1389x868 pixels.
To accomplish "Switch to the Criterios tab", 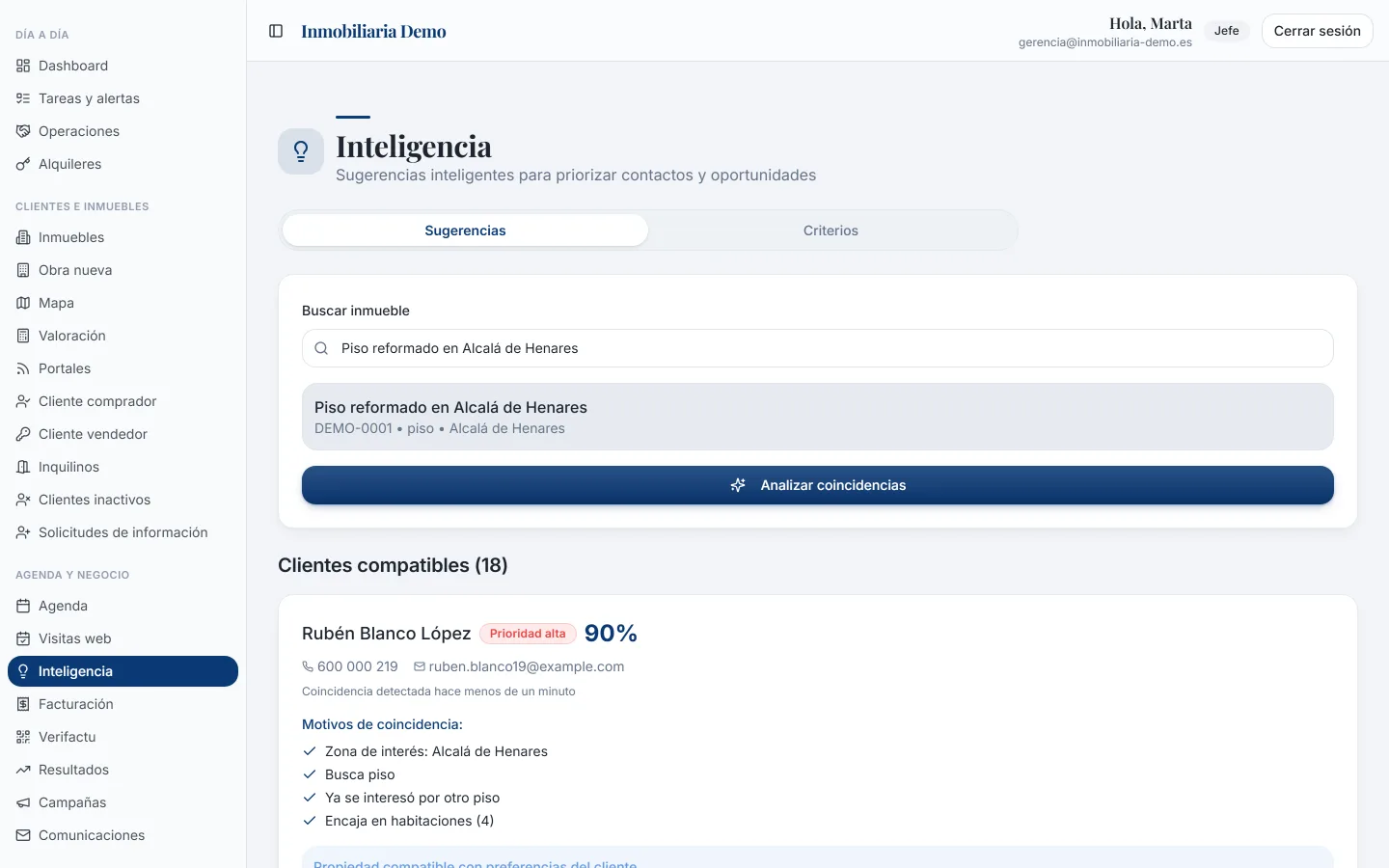I will coord(831,231).
